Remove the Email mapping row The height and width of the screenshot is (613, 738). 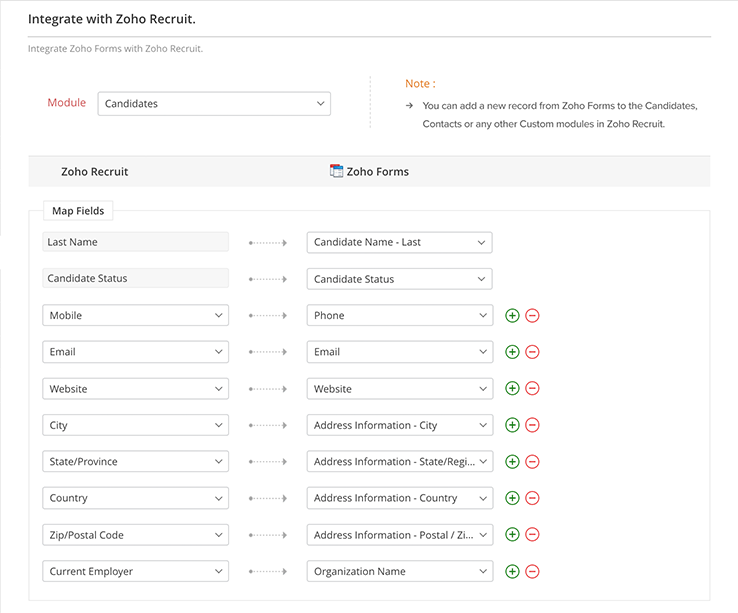click(x=532, y=352)
